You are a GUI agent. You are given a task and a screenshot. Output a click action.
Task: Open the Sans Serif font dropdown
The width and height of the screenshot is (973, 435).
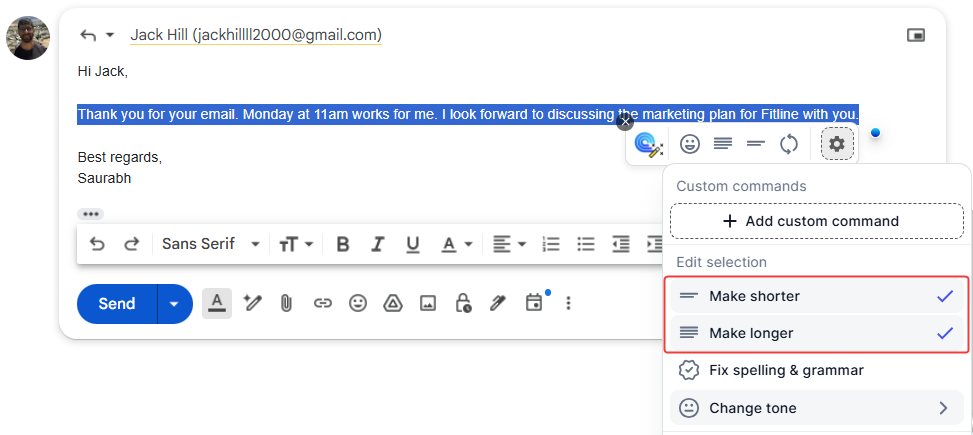pos(211,244)
